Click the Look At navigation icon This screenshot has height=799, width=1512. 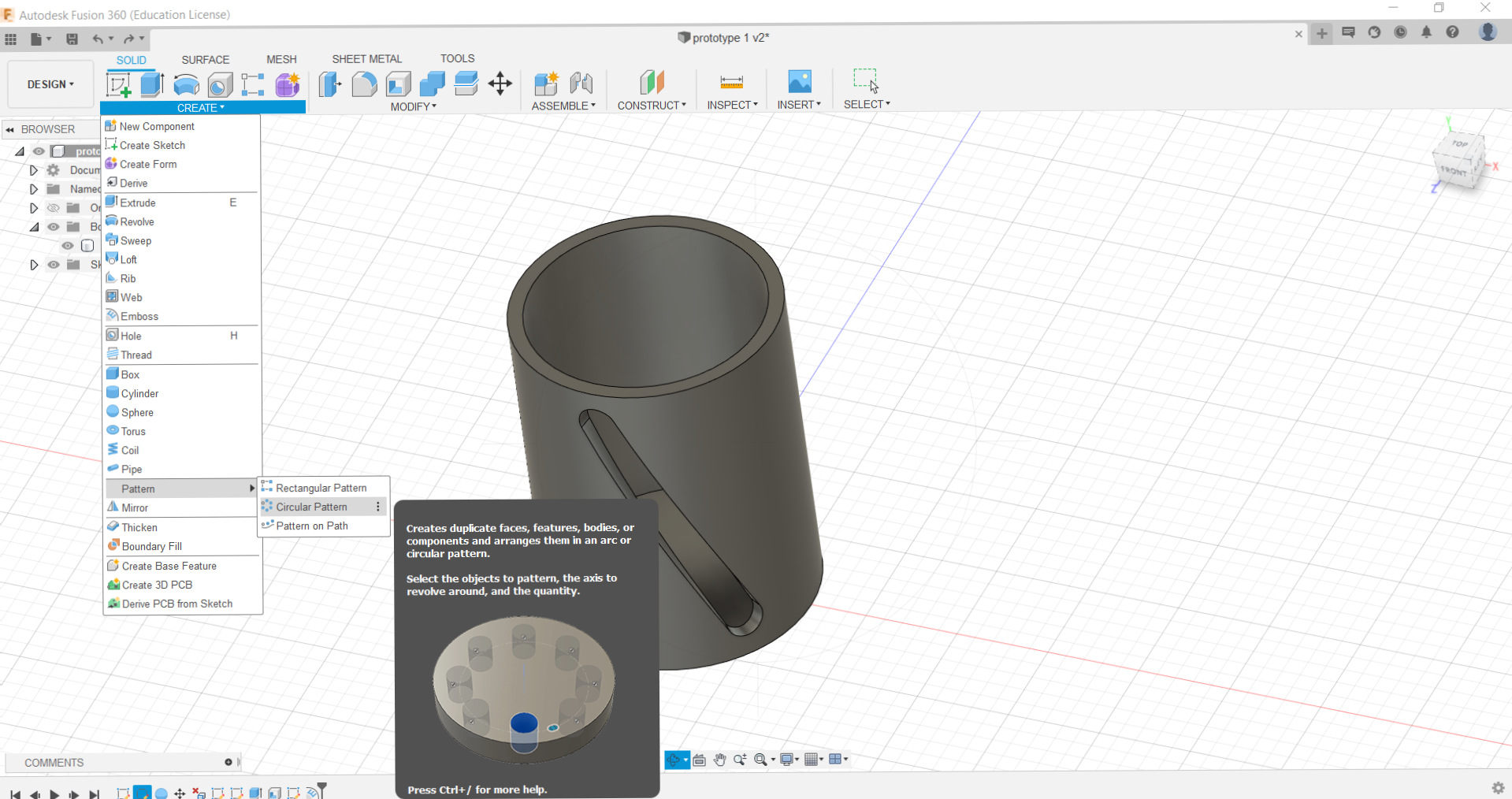(699, 760)
